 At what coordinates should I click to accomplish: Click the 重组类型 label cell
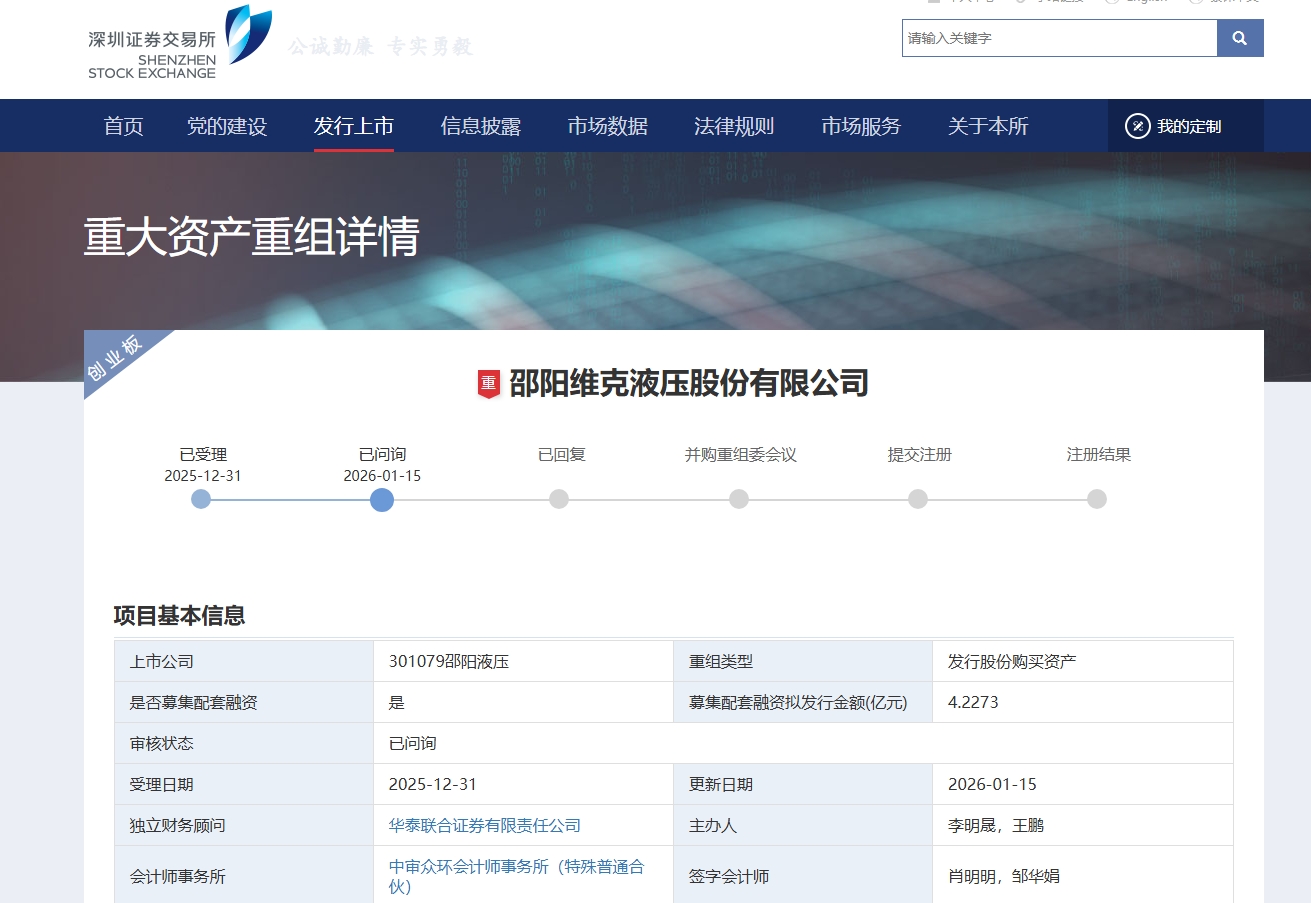(x=803, y=661)
